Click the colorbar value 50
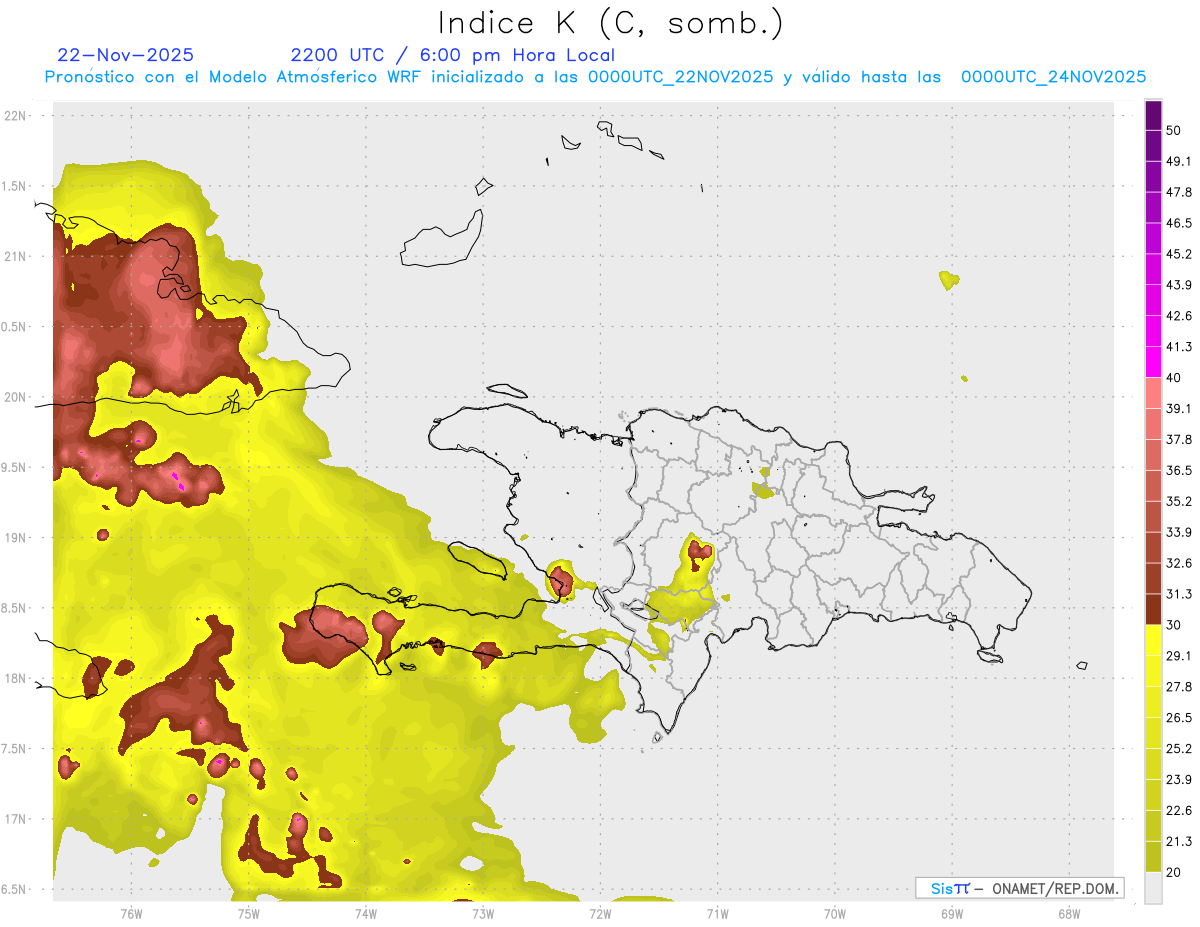This screenshot has height=927, width=1200. coord(1174,131)
